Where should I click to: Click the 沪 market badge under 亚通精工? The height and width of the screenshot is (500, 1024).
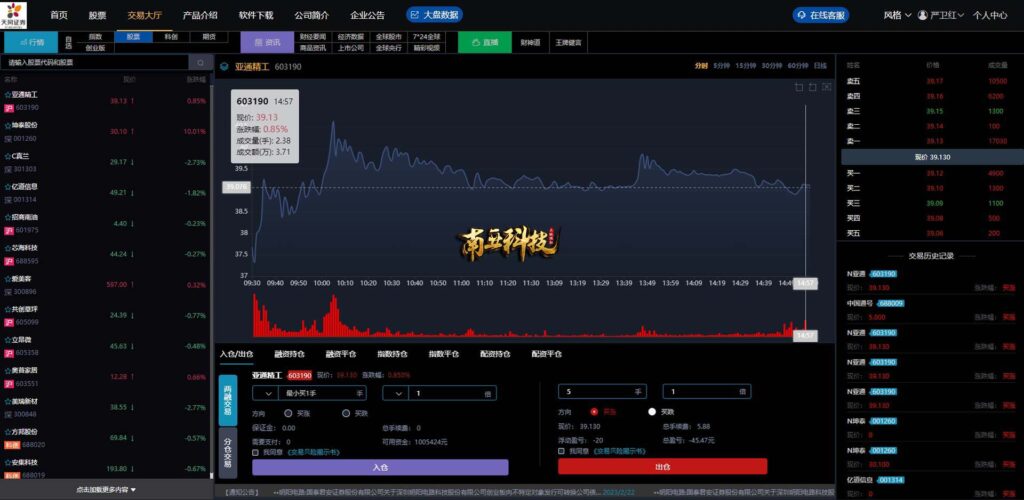tap(8, 108)
